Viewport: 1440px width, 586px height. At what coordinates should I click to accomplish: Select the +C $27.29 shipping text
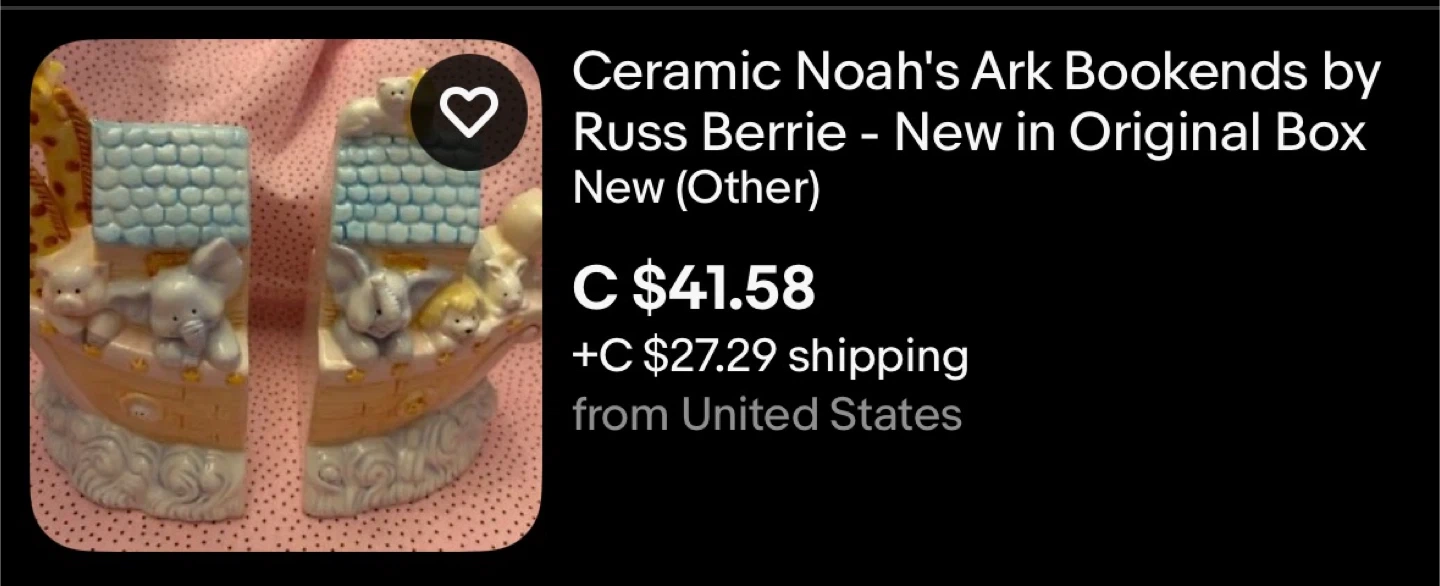[770, 356]
